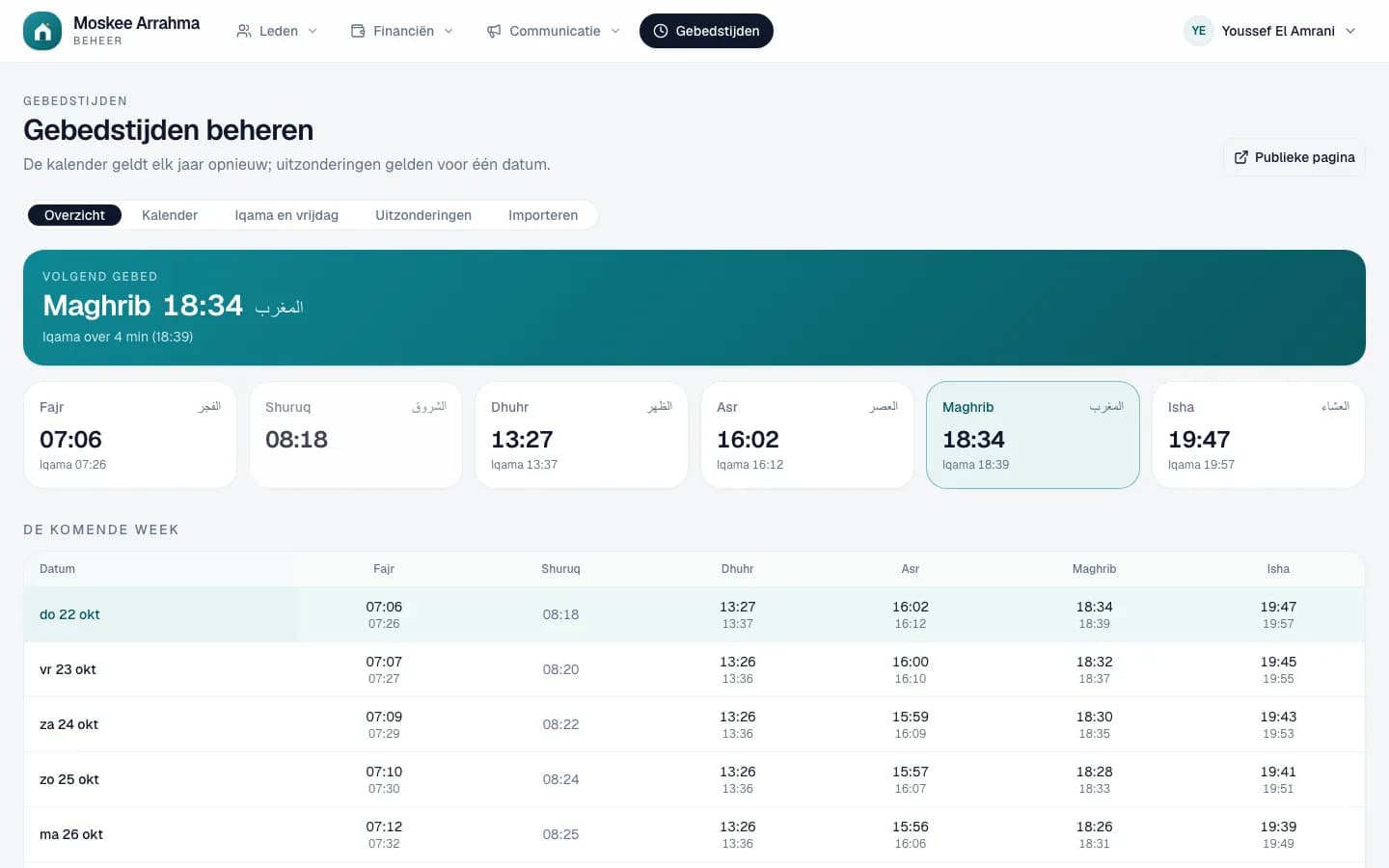Click Asr time 15:59 for za 24 okt

pyautogui.click(x=911, y=717)
